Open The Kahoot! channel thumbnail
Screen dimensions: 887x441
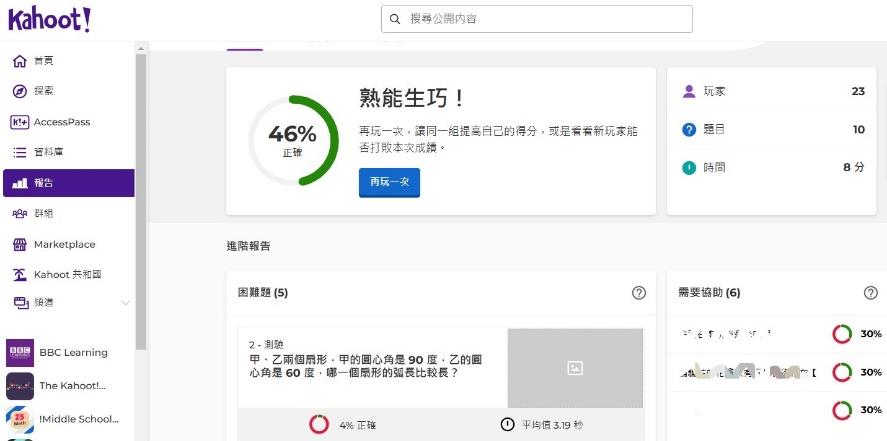20,386
